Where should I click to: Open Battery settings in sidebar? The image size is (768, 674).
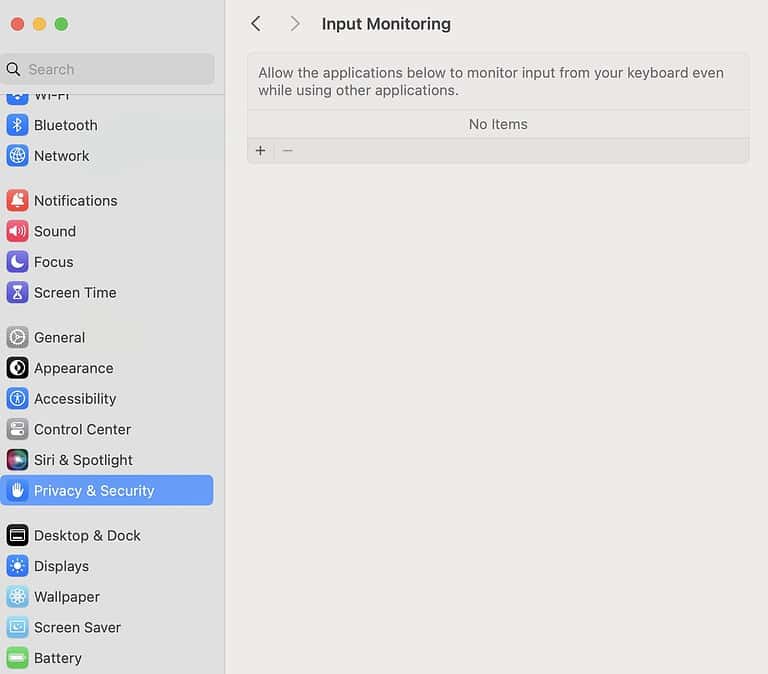(57, 658)
